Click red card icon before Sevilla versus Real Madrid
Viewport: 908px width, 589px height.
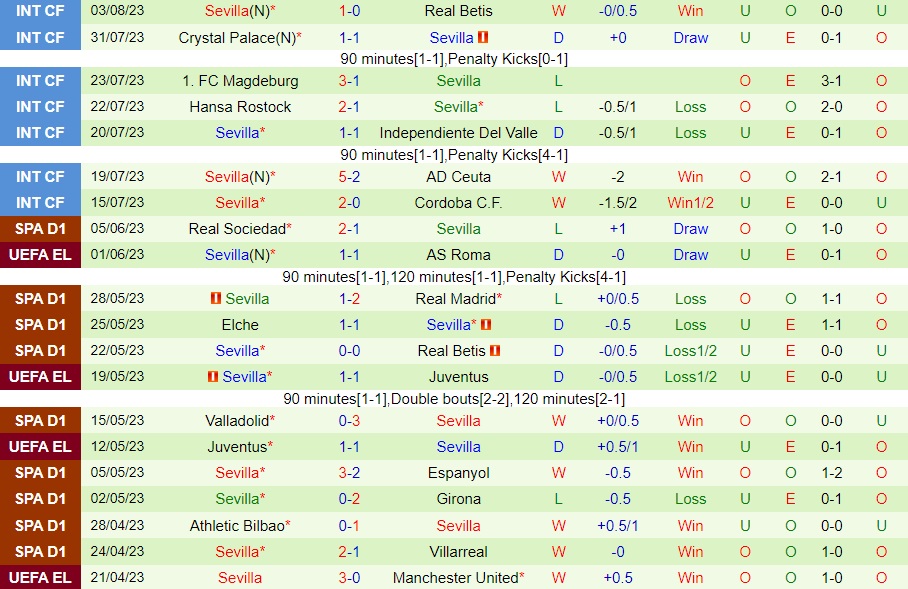[x=215, y=299]
